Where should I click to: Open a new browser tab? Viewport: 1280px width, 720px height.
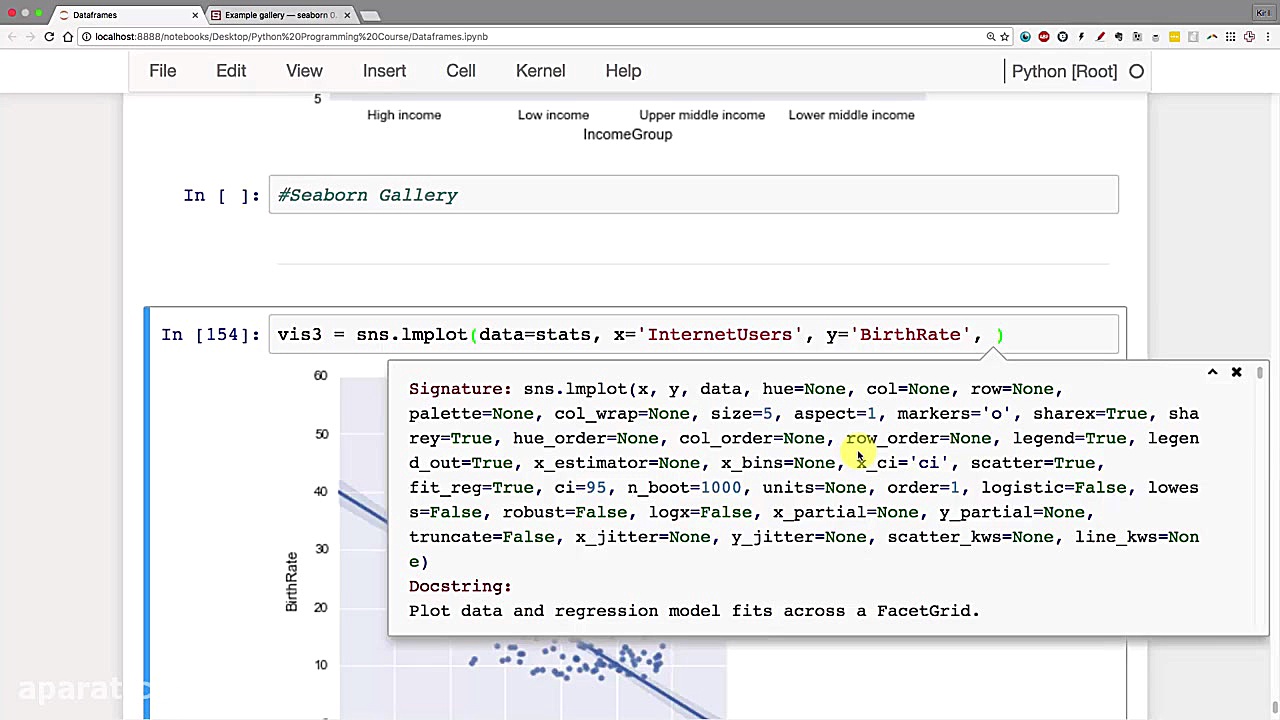pos(371,15)
